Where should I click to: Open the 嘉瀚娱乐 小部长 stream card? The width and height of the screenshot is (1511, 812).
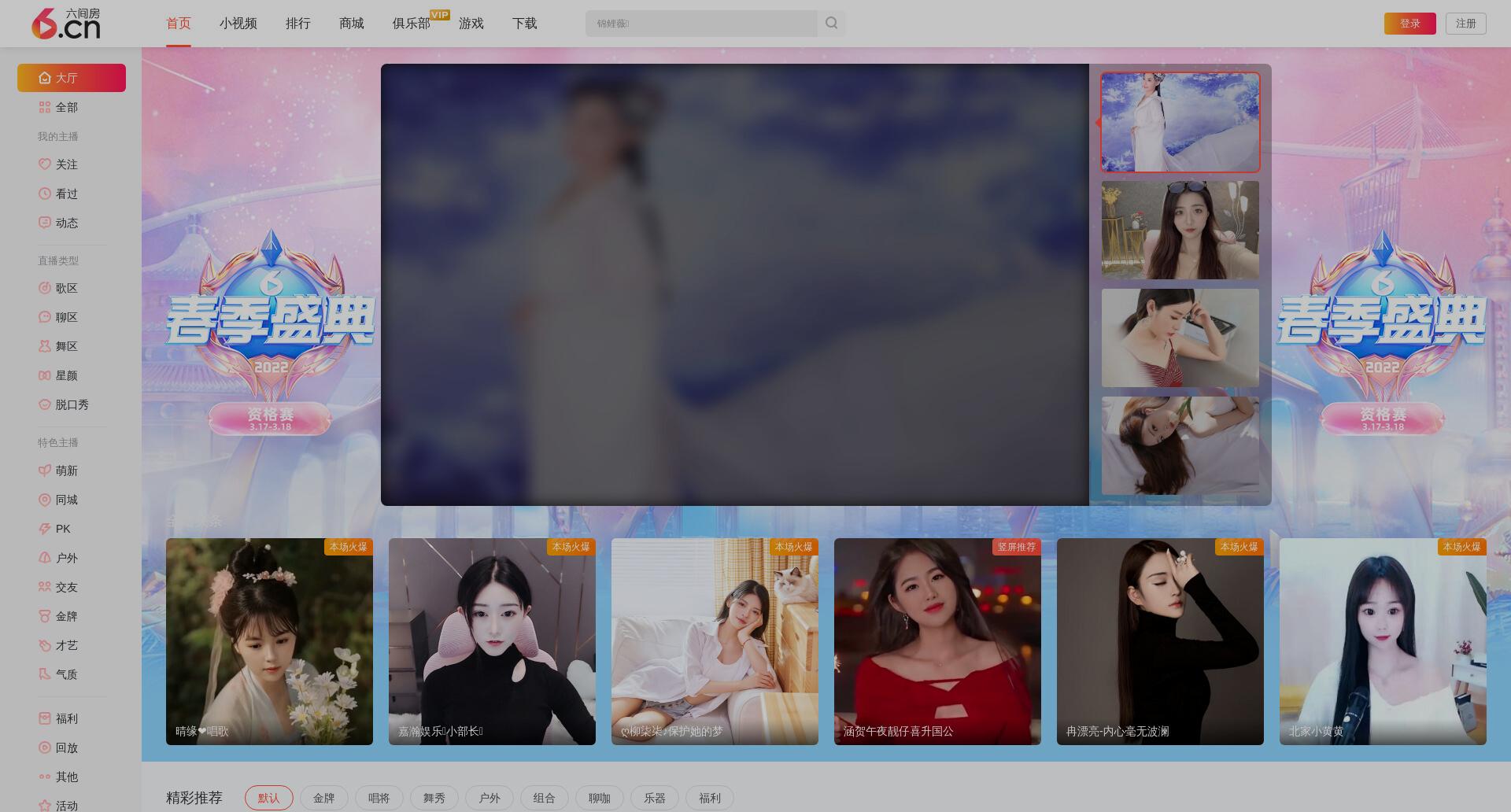click(492, 641)
